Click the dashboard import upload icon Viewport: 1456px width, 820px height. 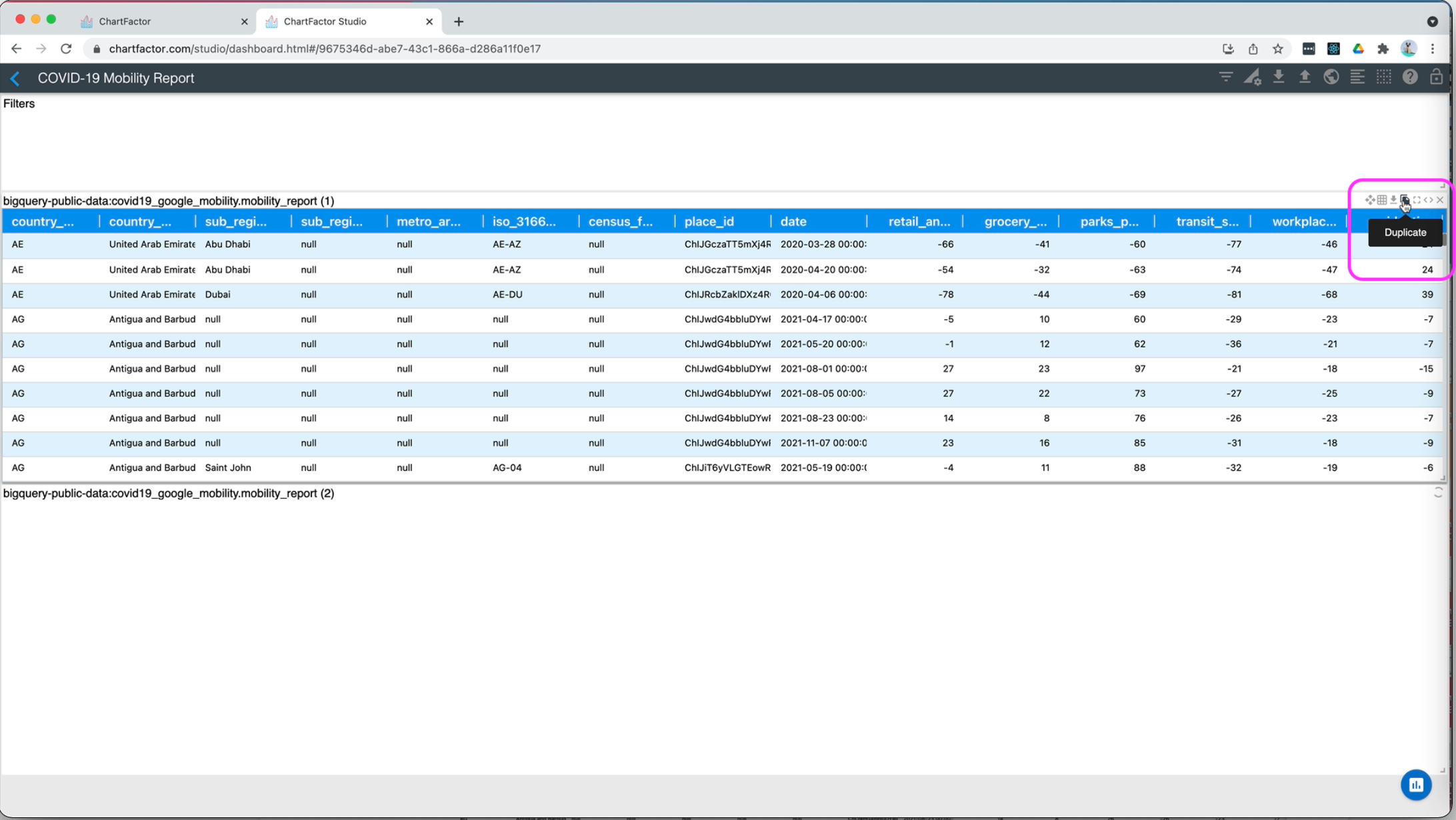pos(1305,77)
